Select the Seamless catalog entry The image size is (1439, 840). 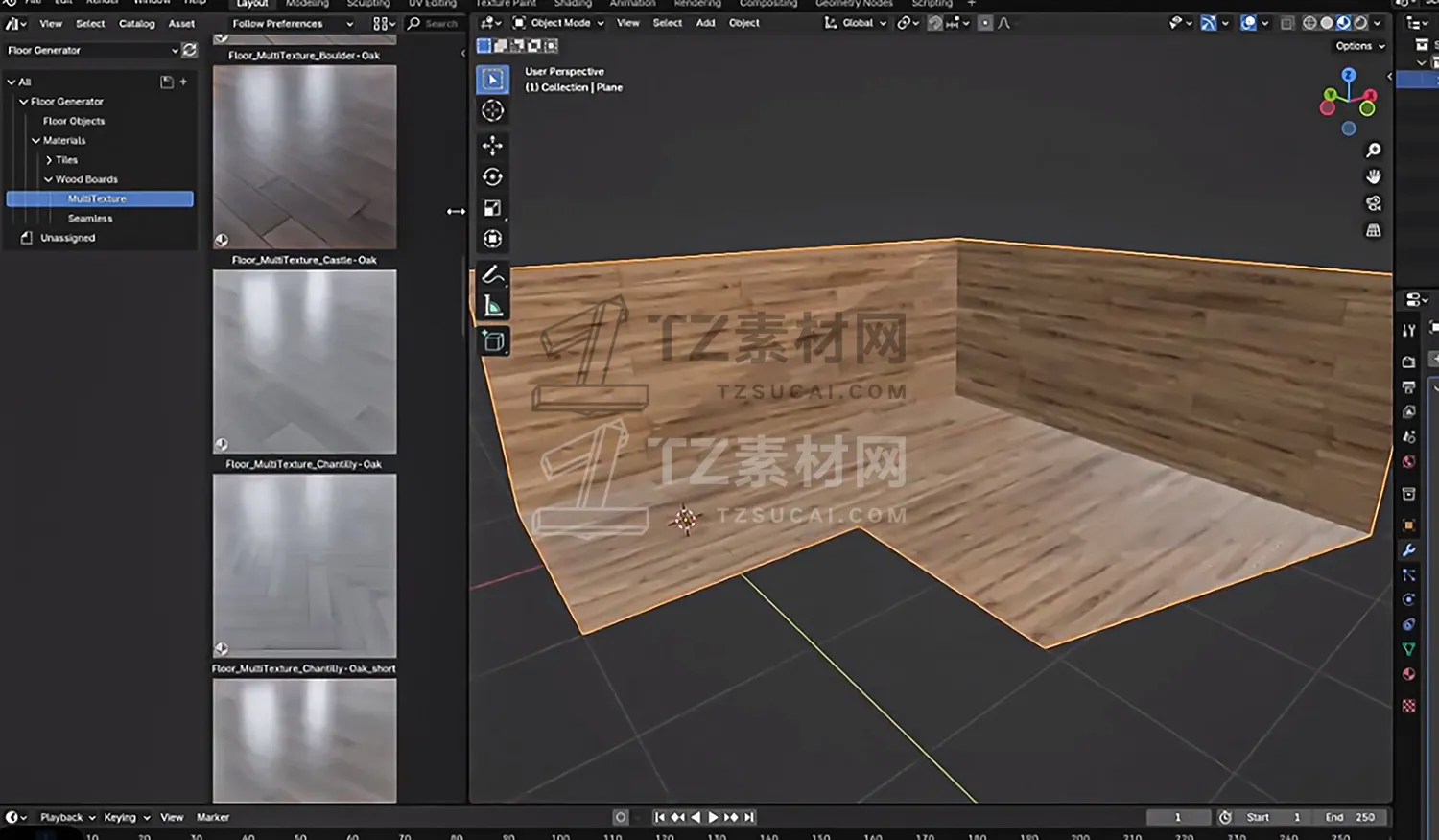coord(90,219)
